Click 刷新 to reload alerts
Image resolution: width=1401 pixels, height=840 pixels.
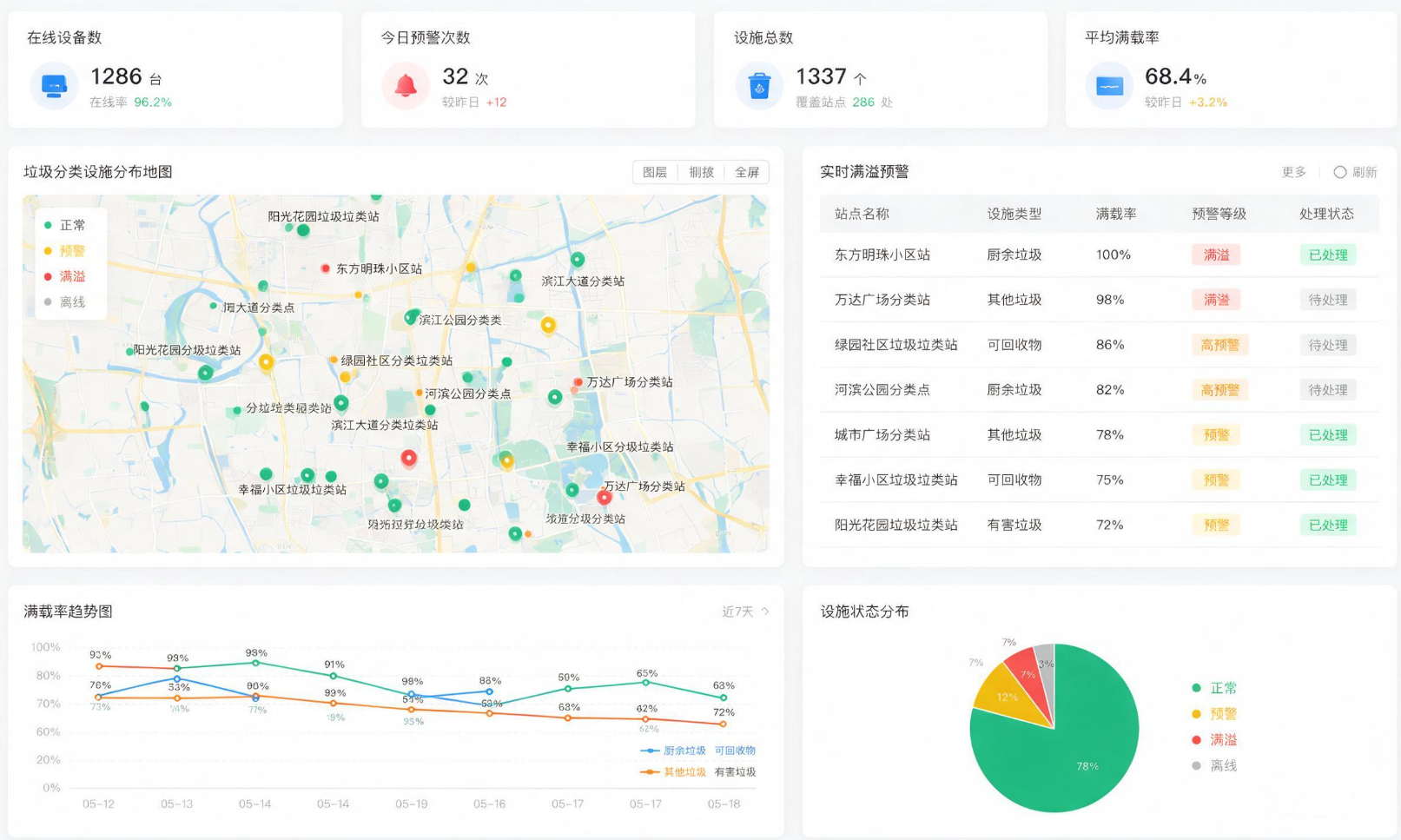[x=1365, y=172]
